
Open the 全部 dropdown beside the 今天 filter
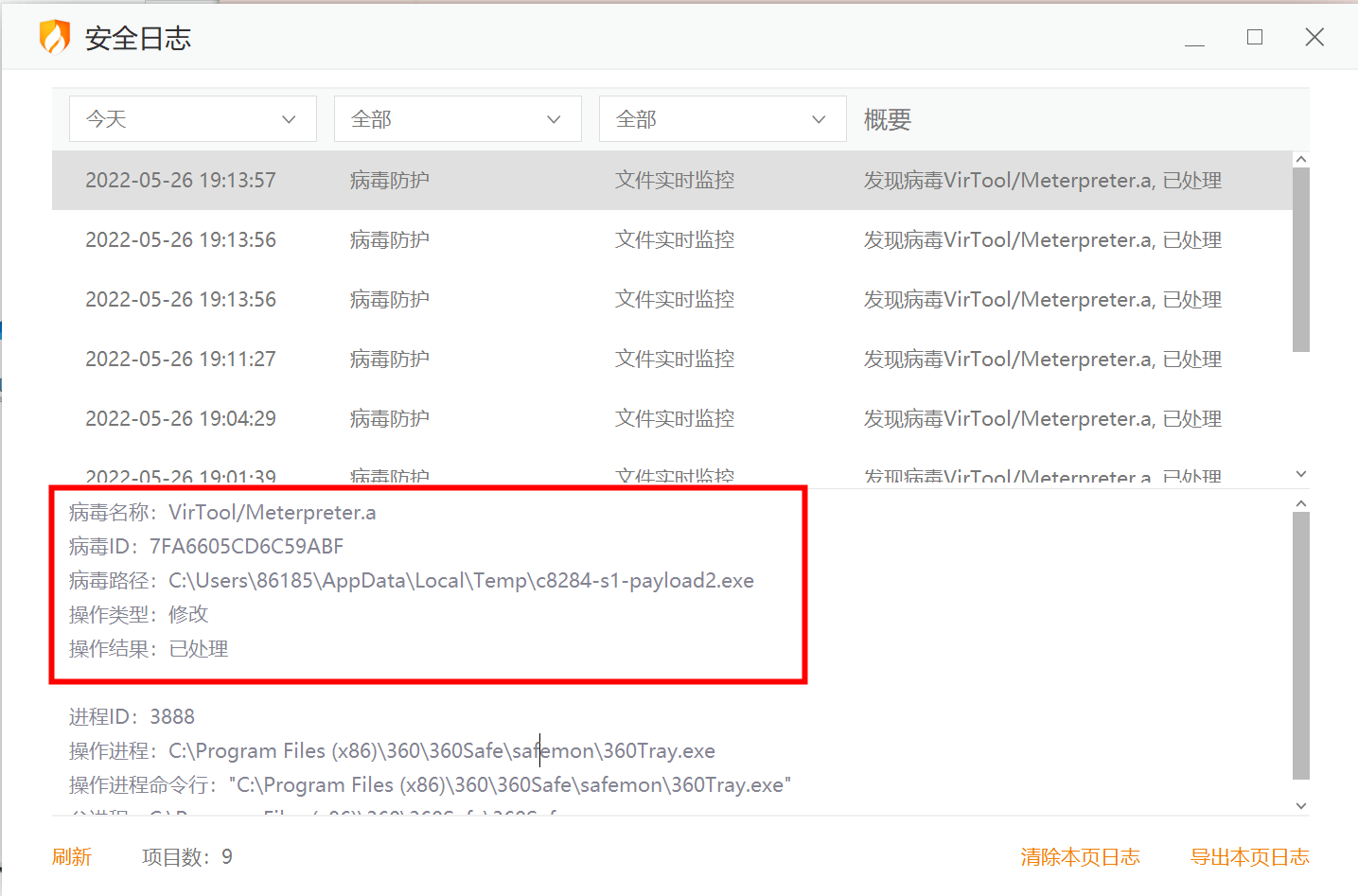(x=457, y=119)
